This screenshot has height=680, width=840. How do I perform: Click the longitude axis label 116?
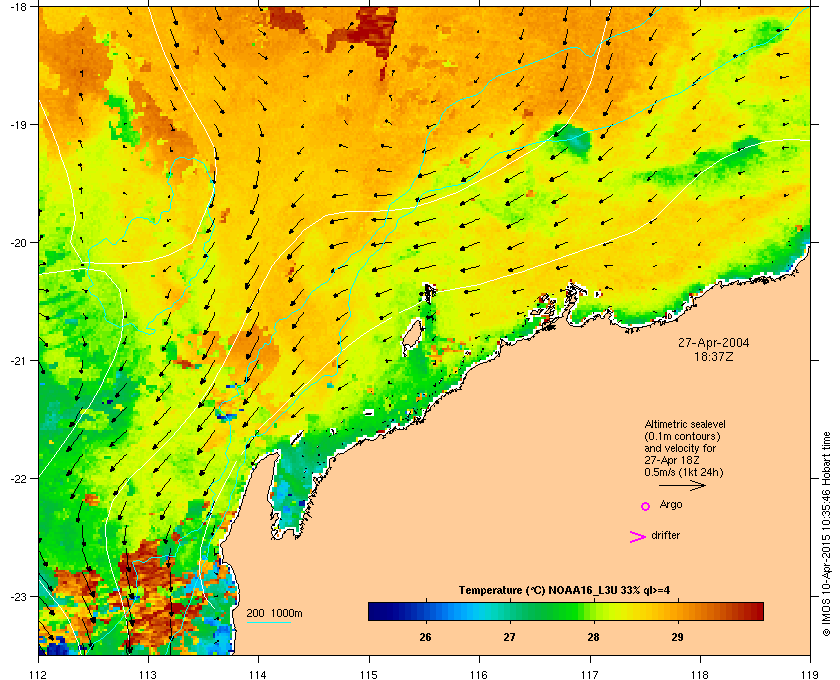pyautogui.click(x=479, y=675)
